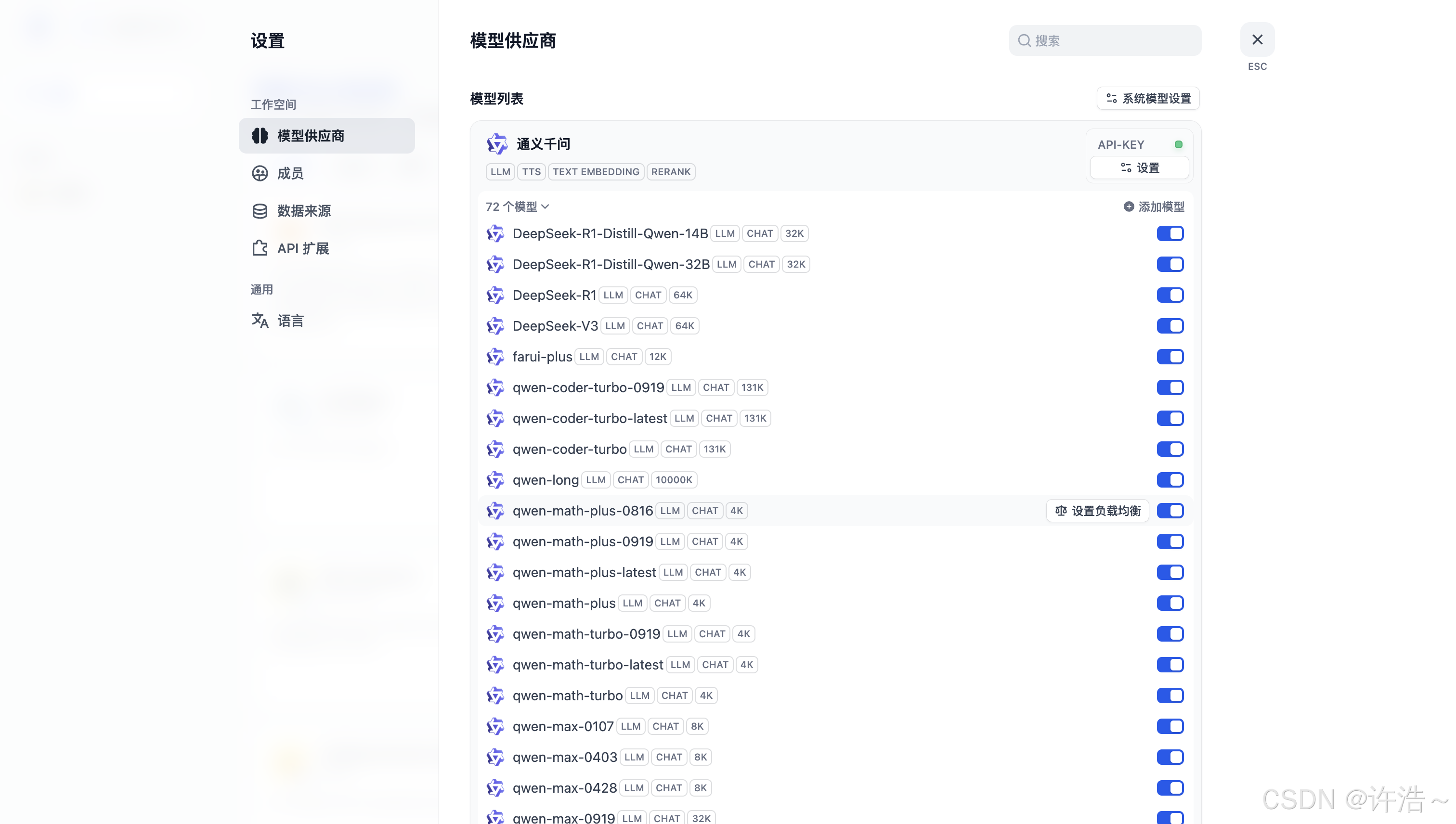Open 系统模型设置 dropdown panel
This screenshot has height=824, width=1456.
(1148, 99)
